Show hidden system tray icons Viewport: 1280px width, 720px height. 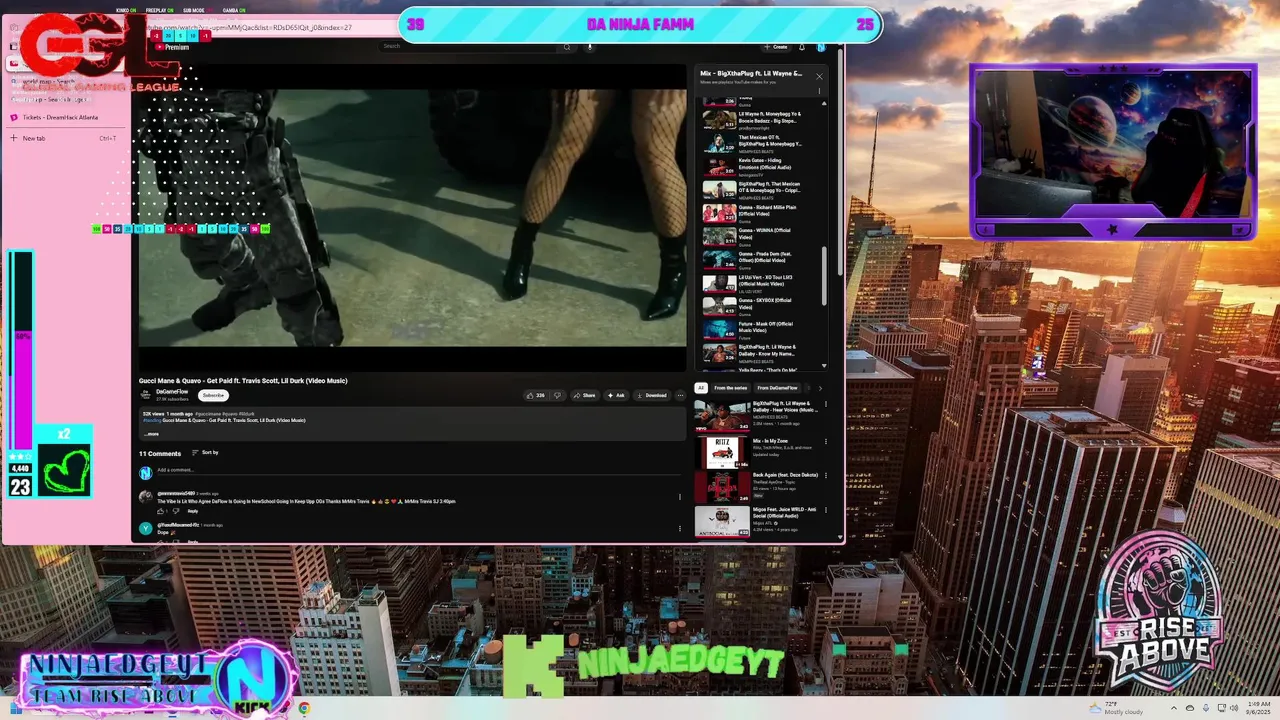pos(1174,708)
